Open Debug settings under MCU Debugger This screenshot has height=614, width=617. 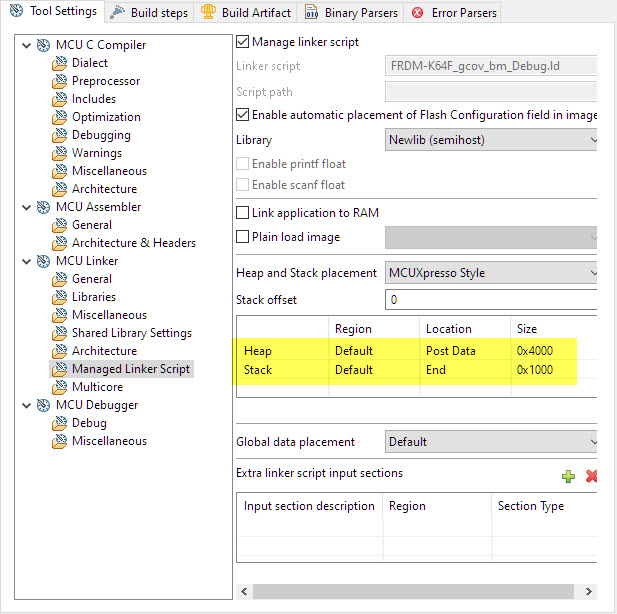[x=89, y=423]
